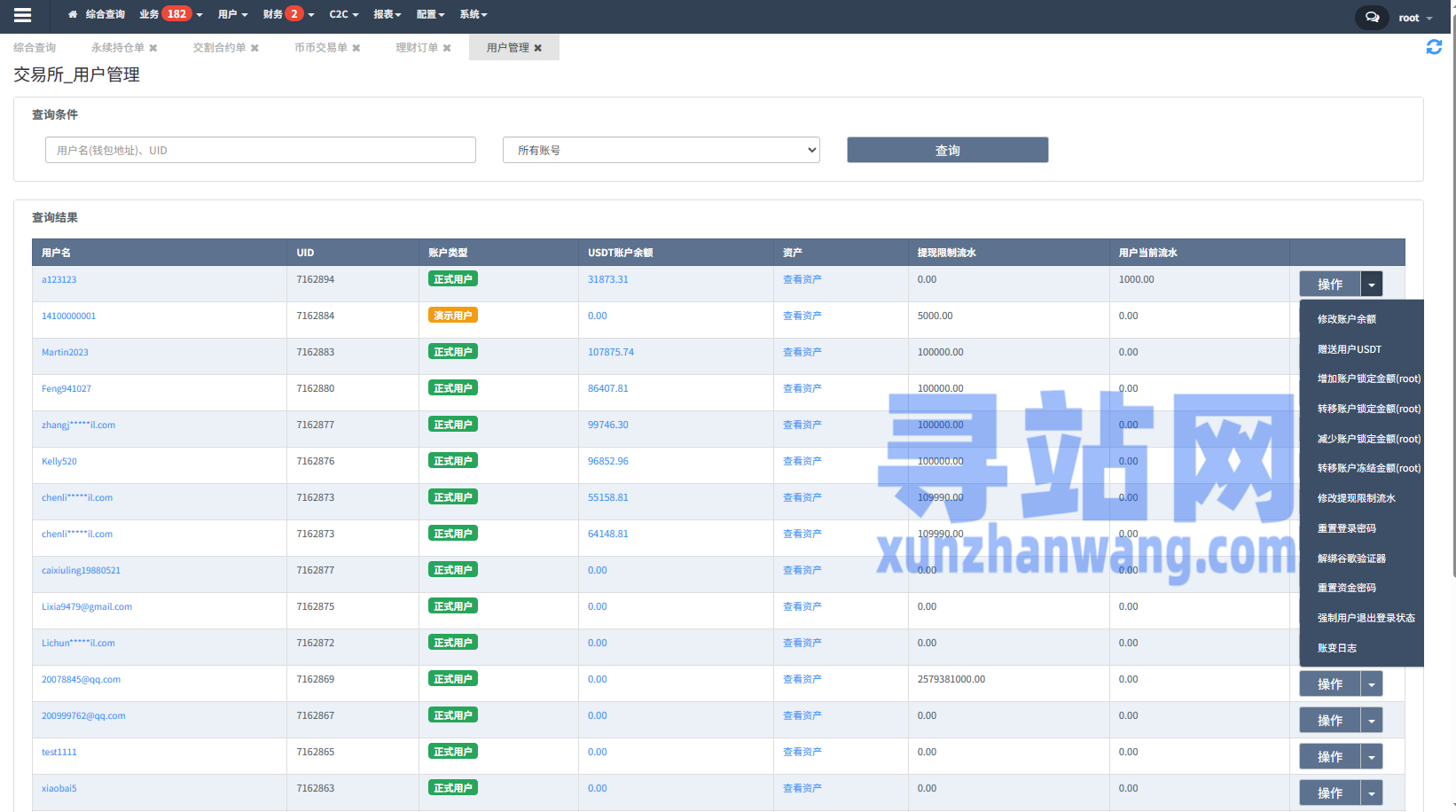Open user a123123's profile link
The image size is (1456, 812).
click(59, 279)
